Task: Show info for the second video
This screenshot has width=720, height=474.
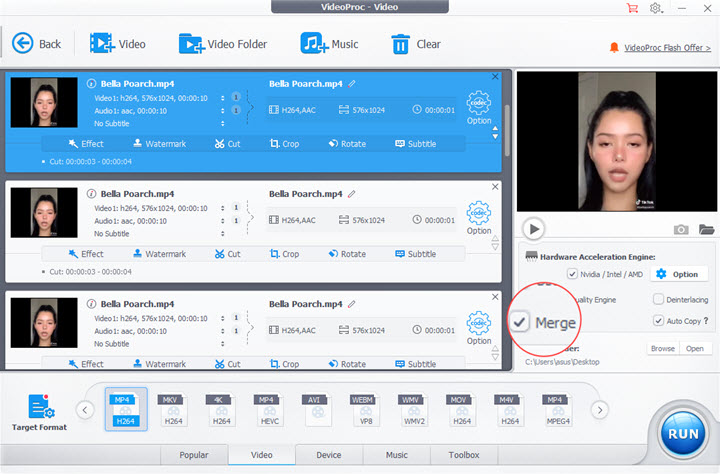Action: [91, 194]
